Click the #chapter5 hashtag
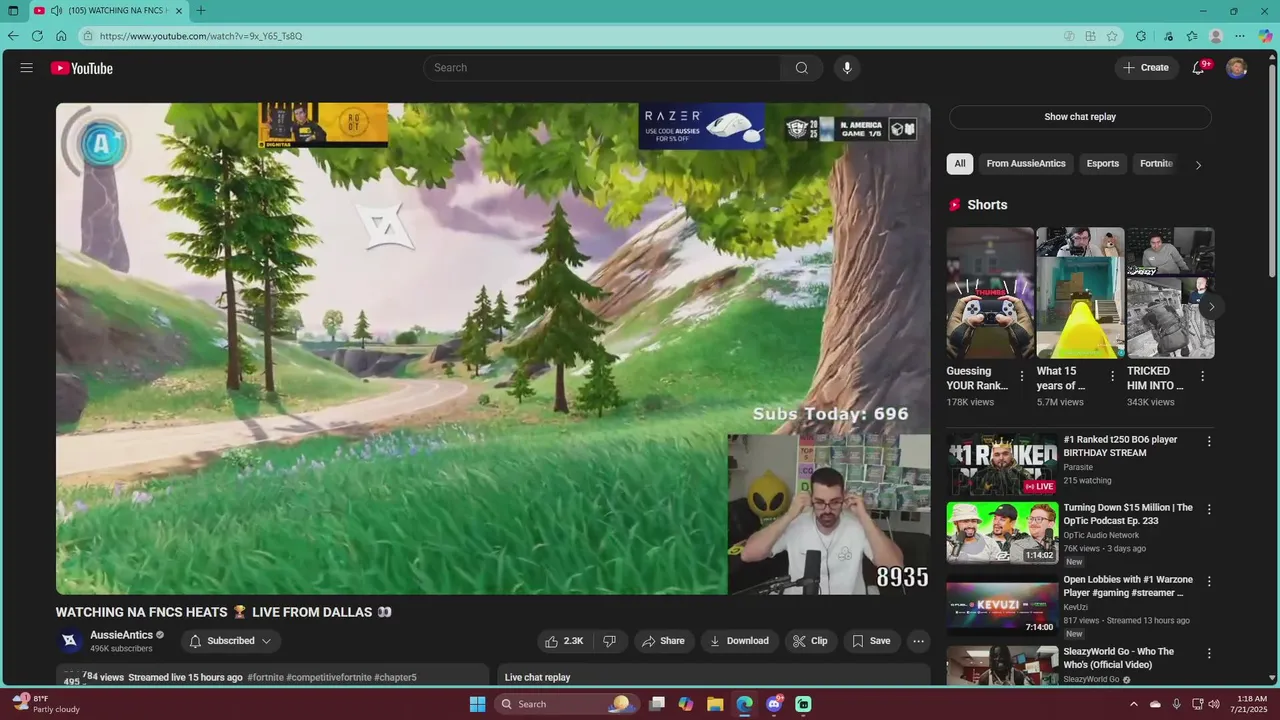The image size is (1280, 720). (x=395, y=677)
